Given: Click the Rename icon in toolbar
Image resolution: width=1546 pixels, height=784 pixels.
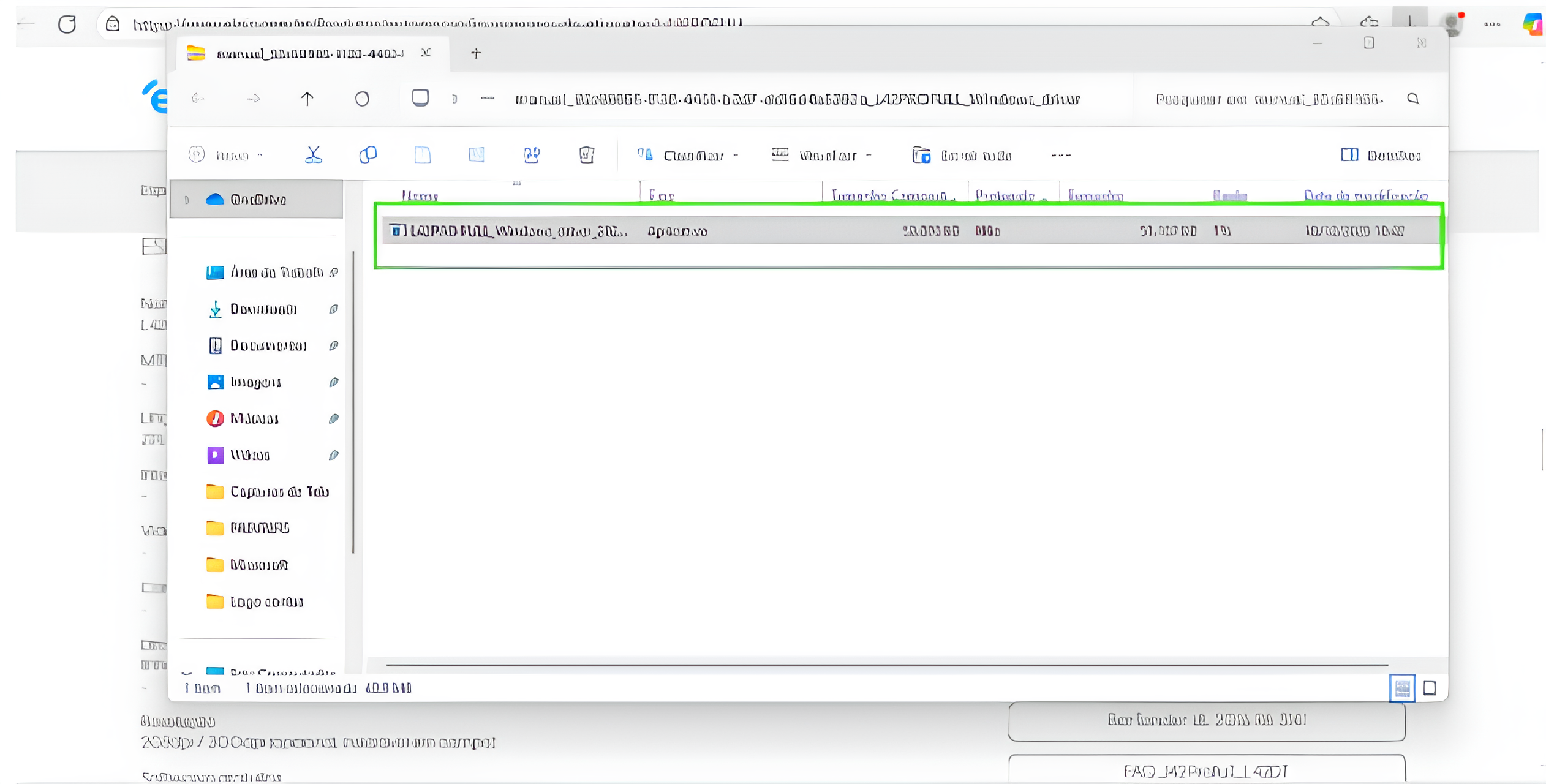Looking at the screenshot, I should tap(477, 155).
